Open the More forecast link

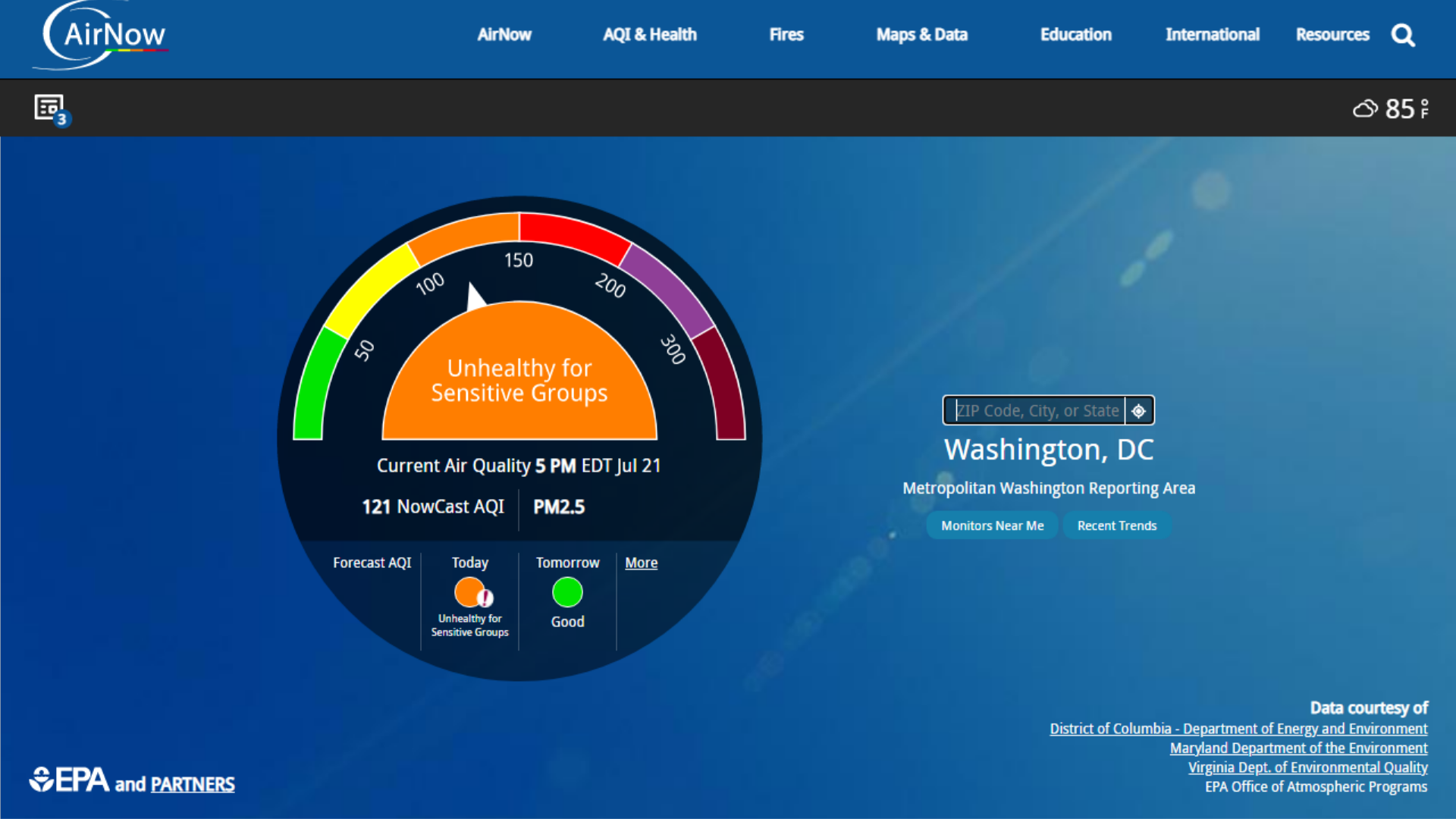641,563
